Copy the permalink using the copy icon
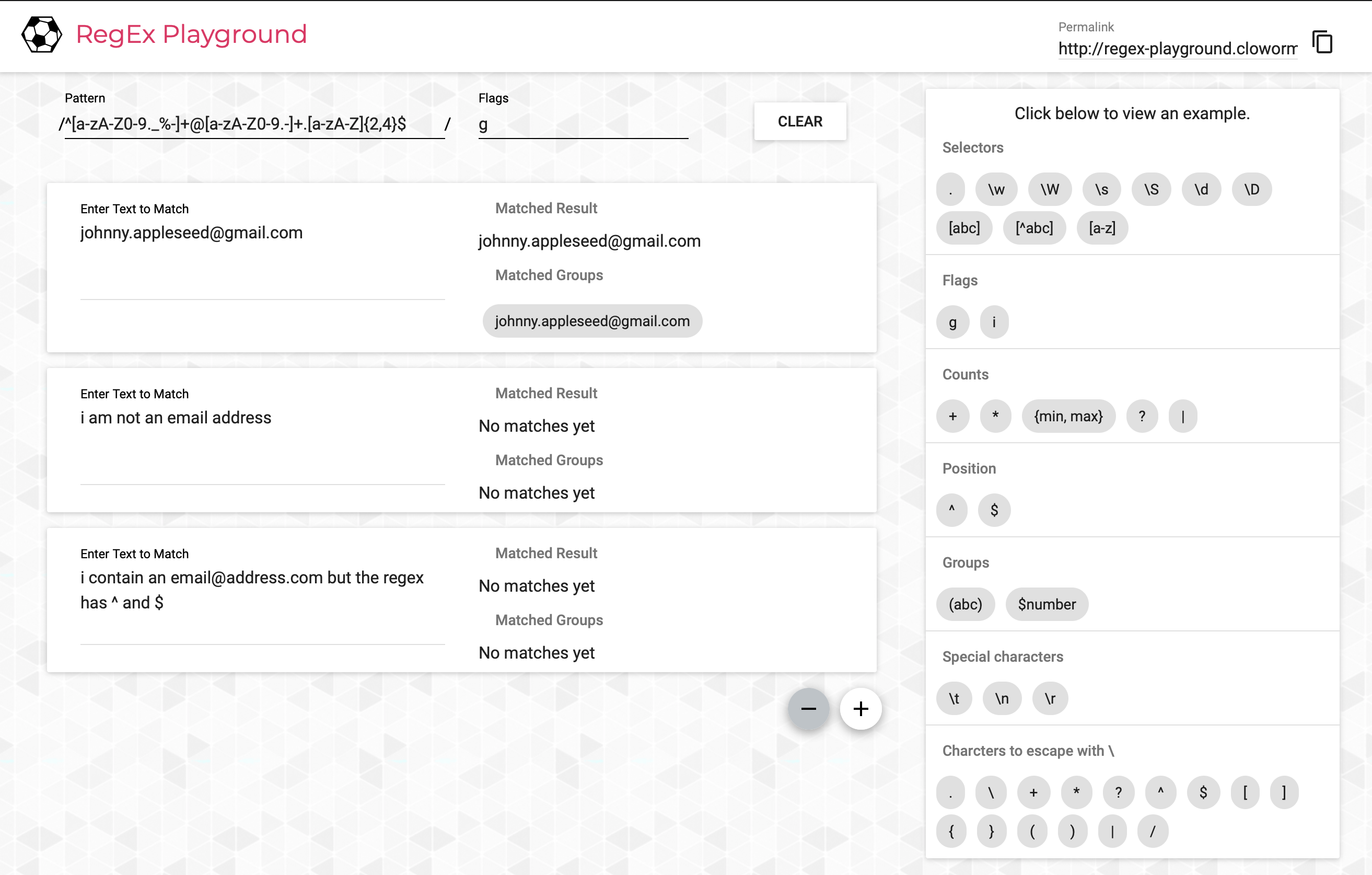1372x875 pixels. [1323, 42]
